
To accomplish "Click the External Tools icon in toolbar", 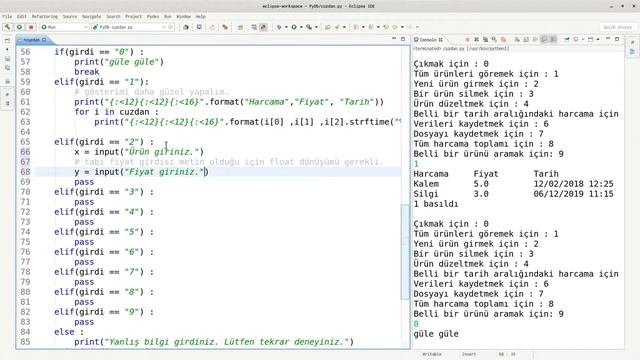I will click(309, 27).
